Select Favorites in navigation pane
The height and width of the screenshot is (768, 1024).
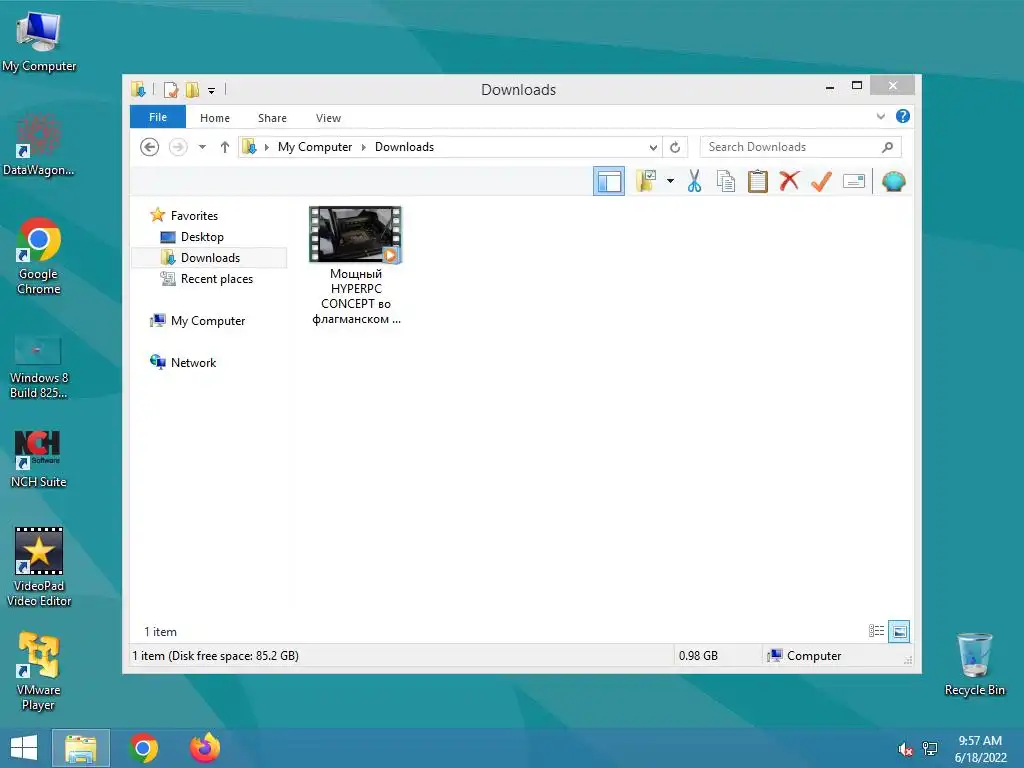point(194,216)
